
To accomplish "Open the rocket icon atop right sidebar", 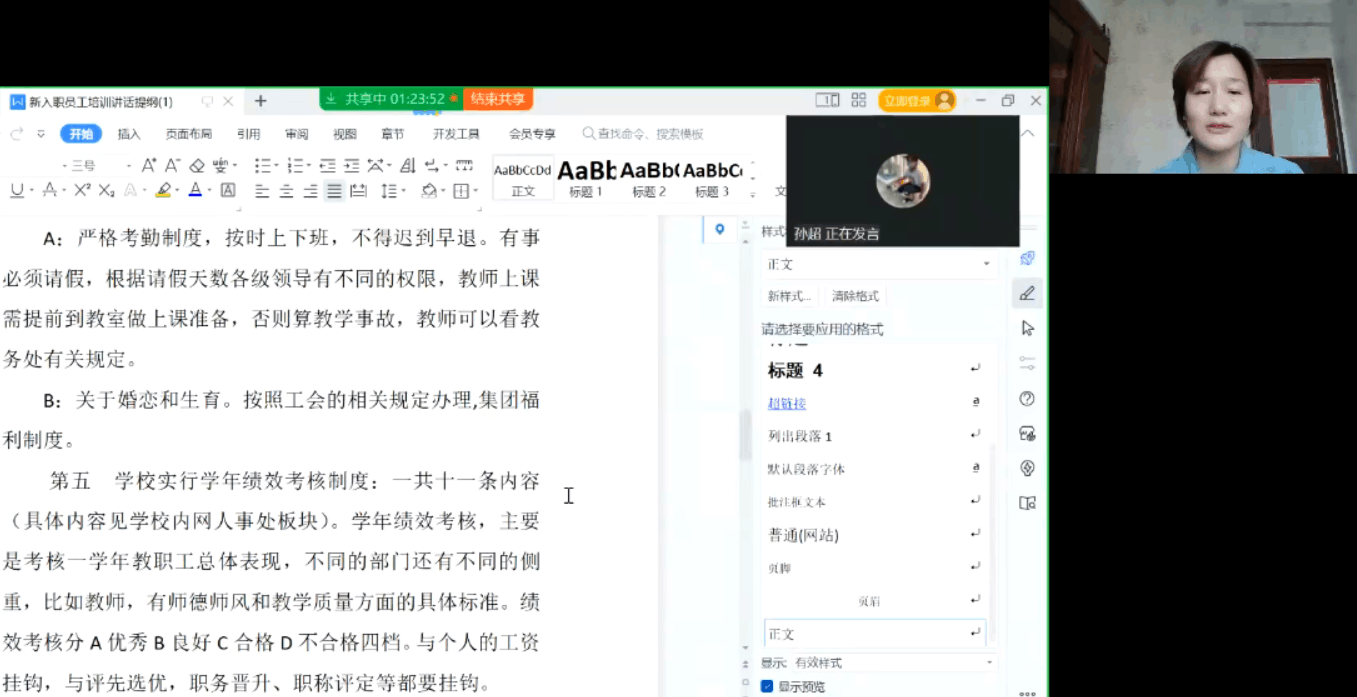I will pos(1027,258).
